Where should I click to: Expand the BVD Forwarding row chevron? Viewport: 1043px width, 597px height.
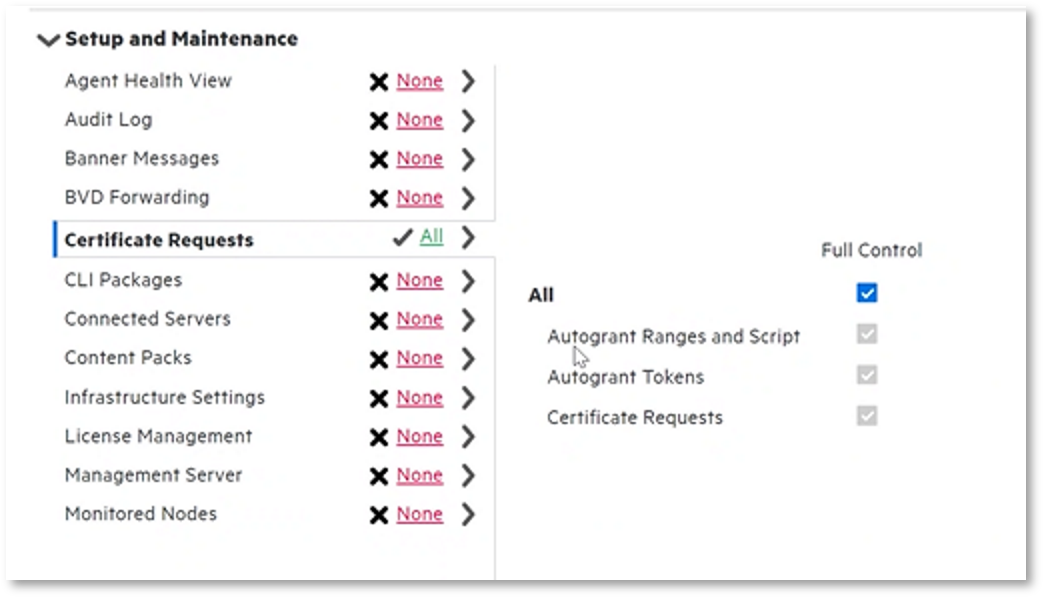point(468,198)
